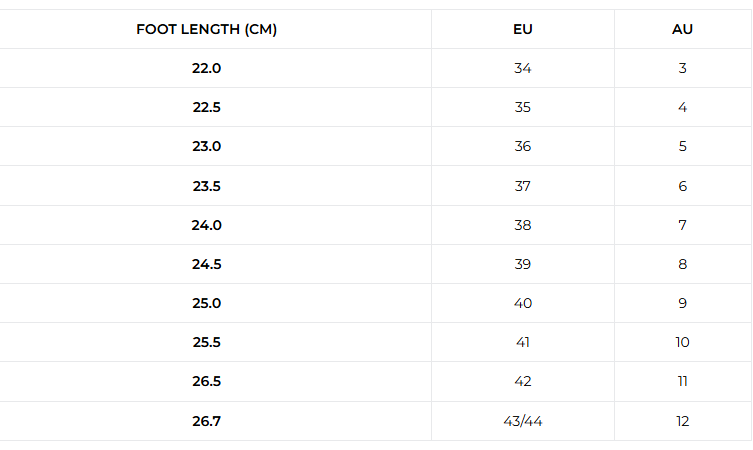Select AU size 11 cell
Screen dimensions: 753x450
pyautogui.click(x=682, y=381)
